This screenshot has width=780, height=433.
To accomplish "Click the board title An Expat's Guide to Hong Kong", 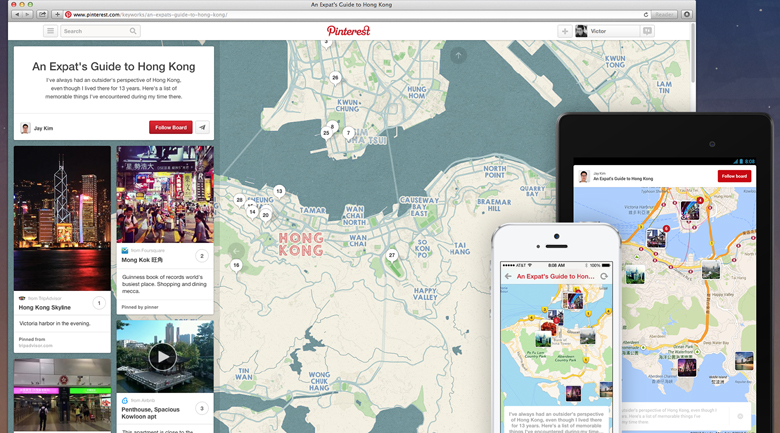I will point(113,67).
